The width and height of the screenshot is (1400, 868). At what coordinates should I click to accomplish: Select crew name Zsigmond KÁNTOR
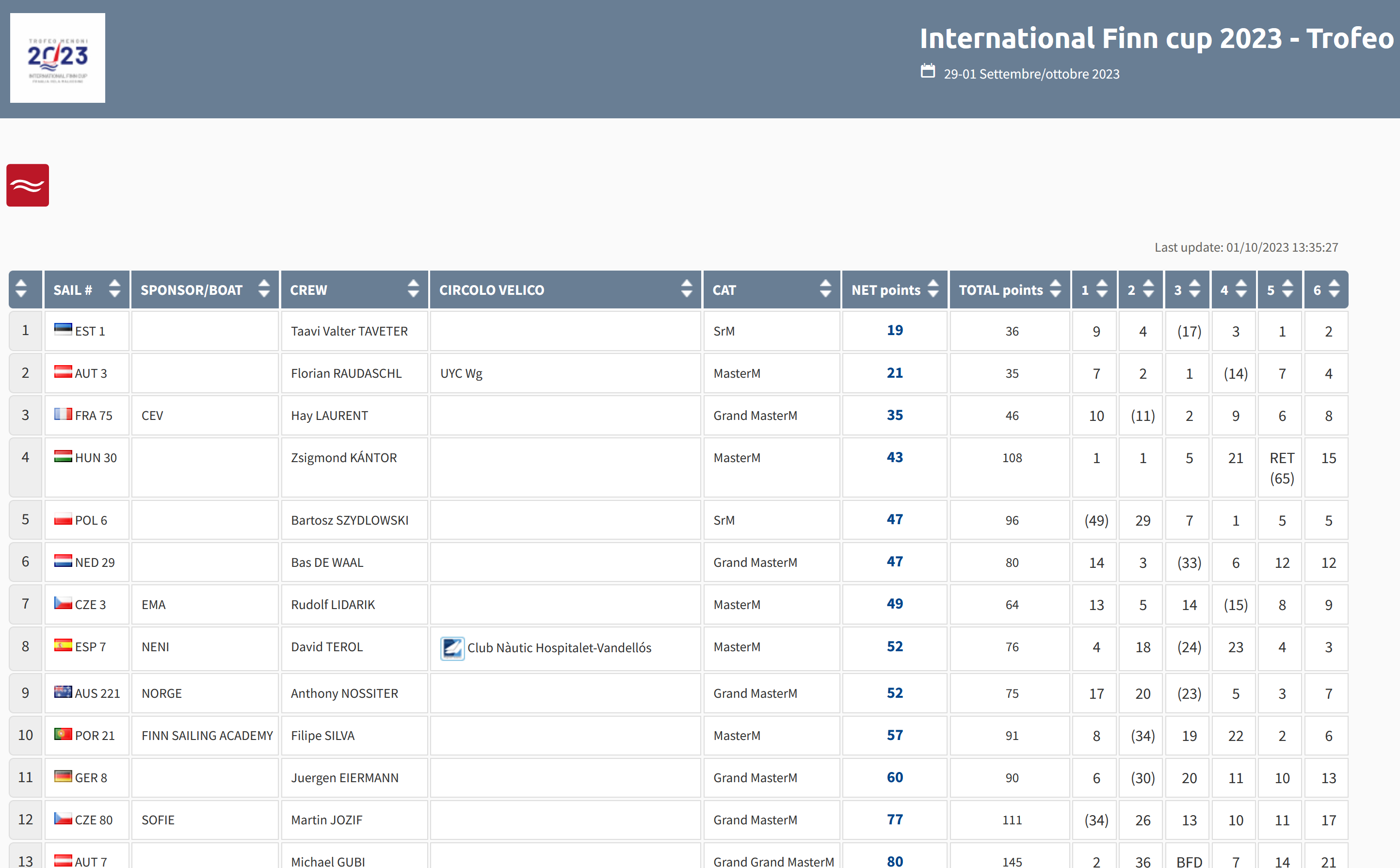[x=344, y=458]
